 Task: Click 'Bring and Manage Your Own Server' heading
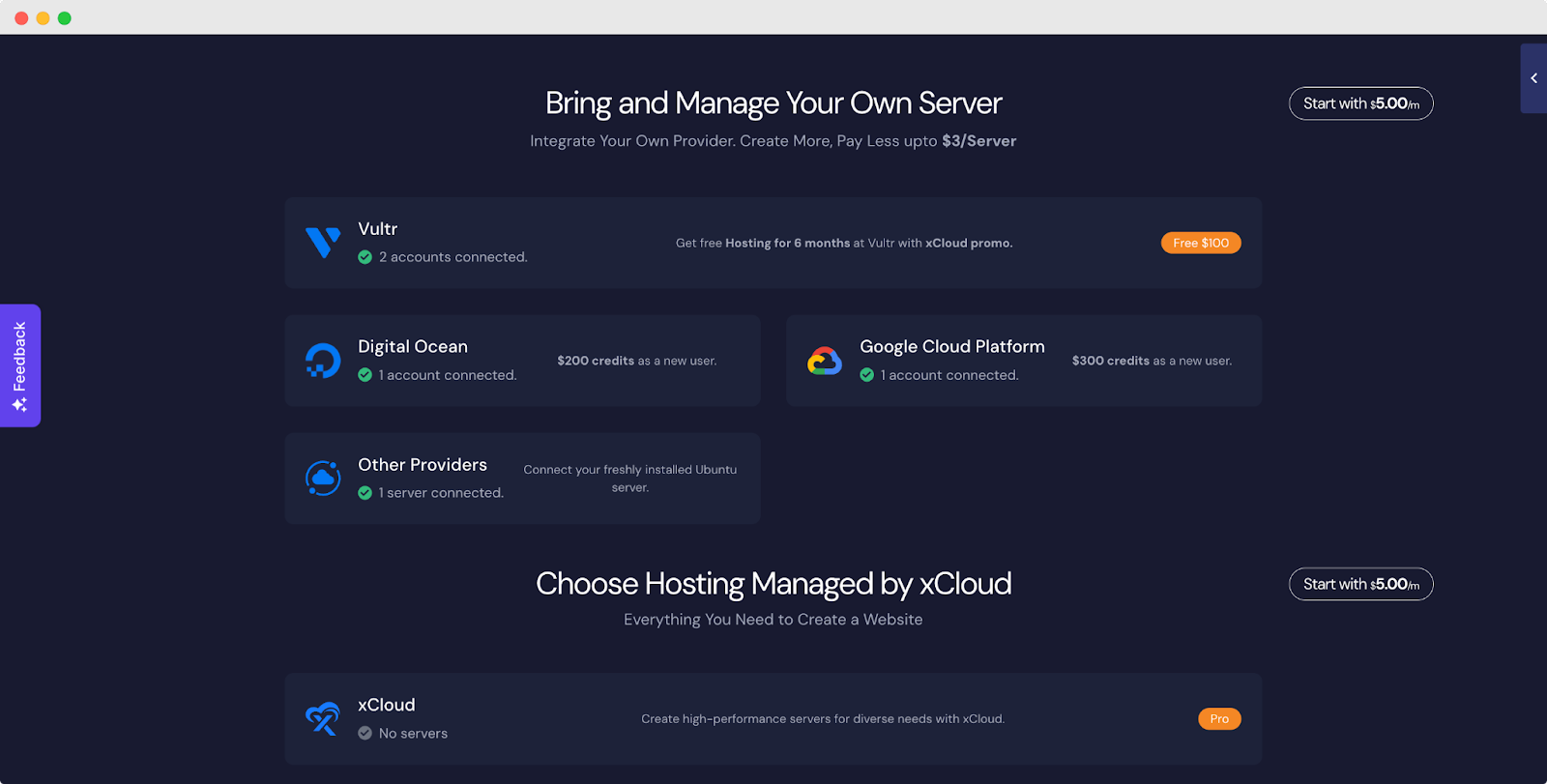tap(773, 102)
